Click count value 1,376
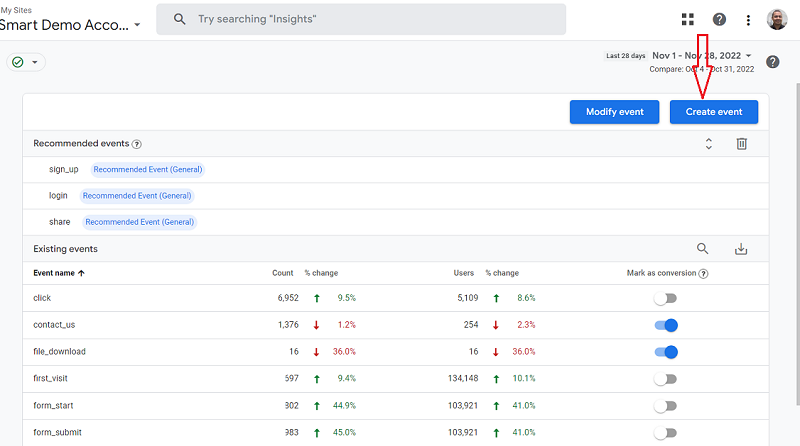 pos(288,325)
